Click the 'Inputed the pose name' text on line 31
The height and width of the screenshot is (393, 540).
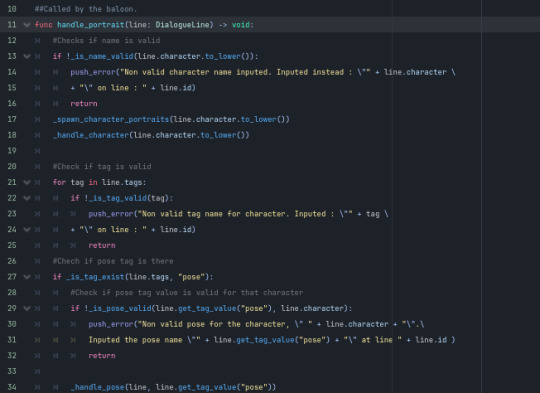[135, 340]
